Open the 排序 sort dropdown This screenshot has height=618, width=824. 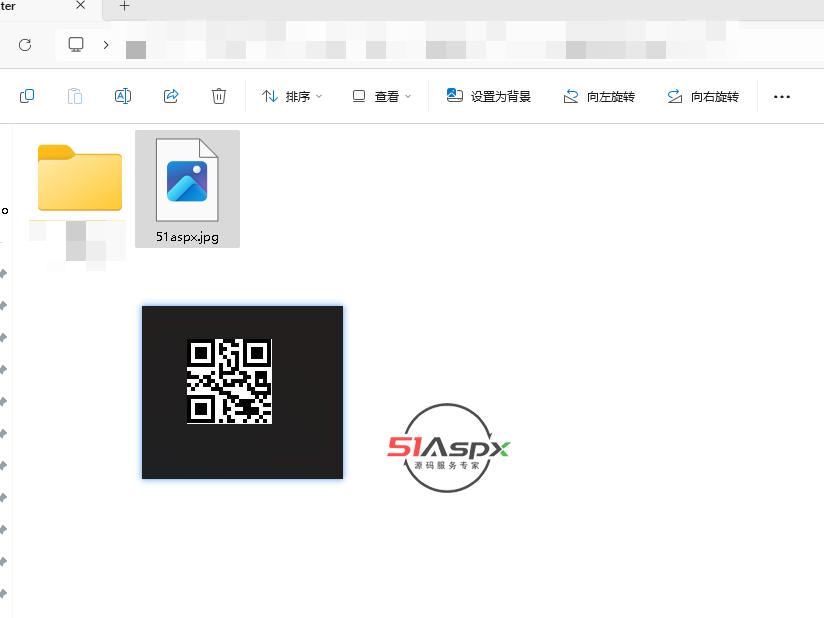click(x=292, y=97)
